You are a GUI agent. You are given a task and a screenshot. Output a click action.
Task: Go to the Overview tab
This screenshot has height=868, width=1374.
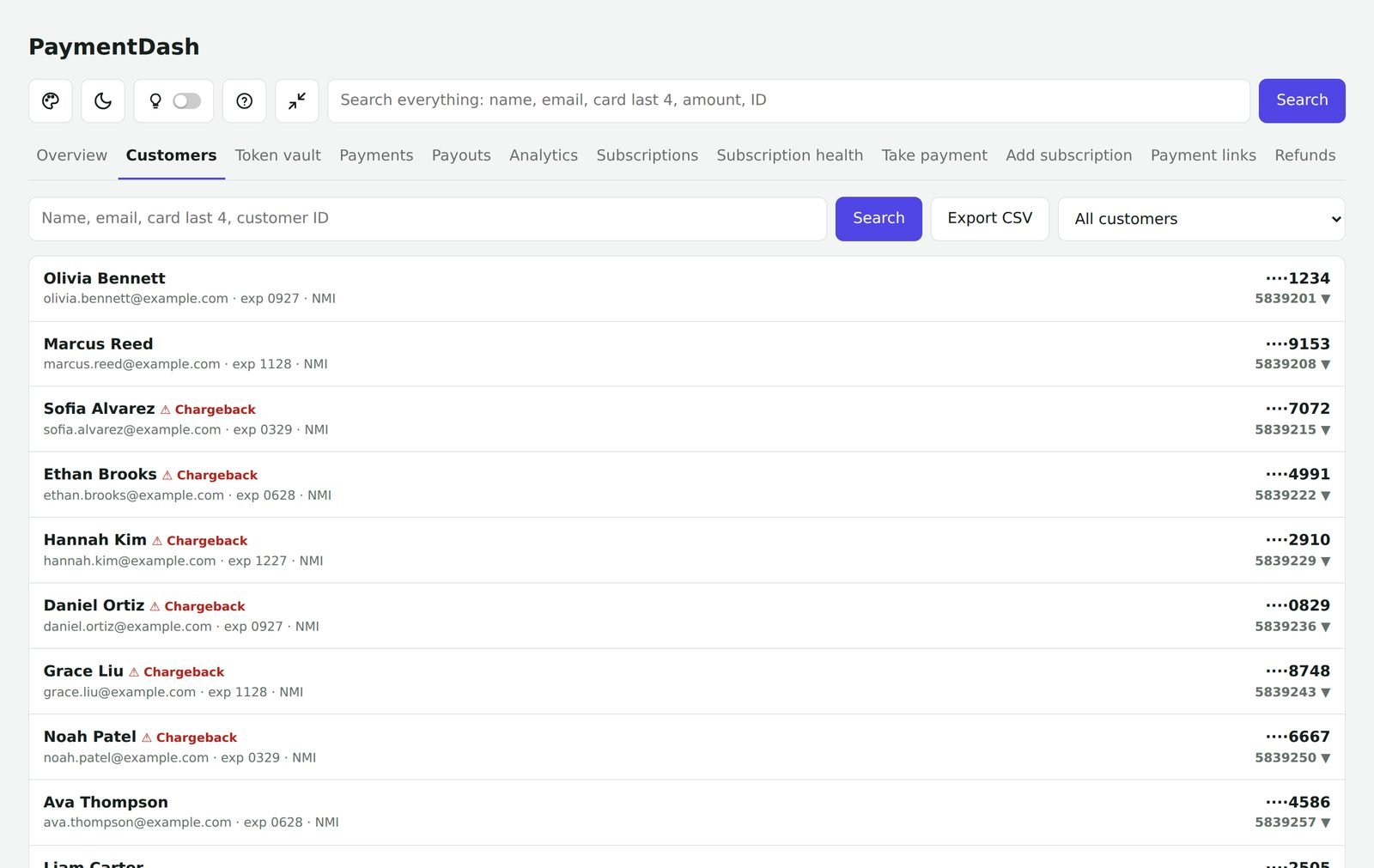[x=72, y=155]
